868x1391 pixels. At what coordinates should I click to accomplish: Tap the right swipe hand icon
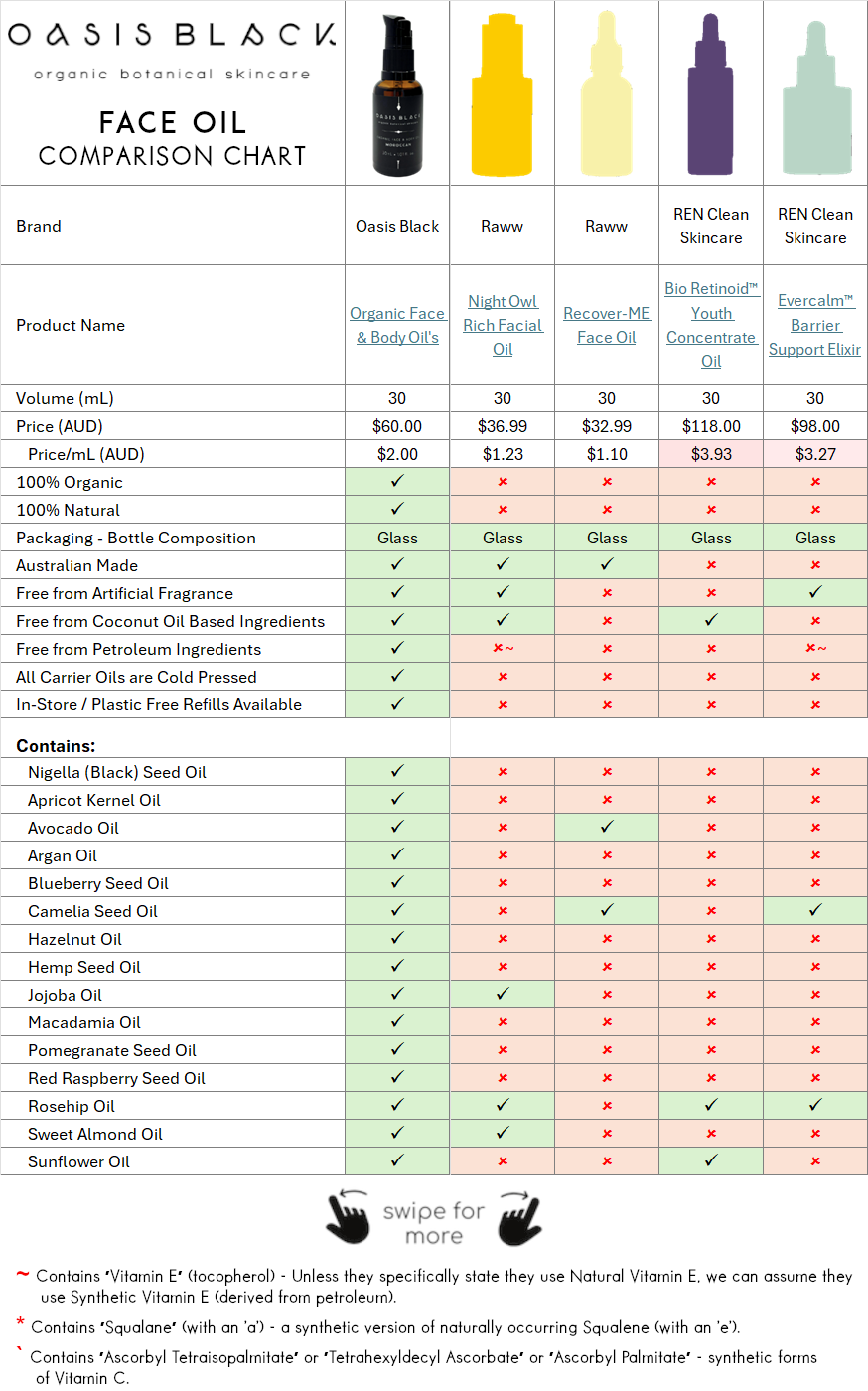tap(519, 1218)
